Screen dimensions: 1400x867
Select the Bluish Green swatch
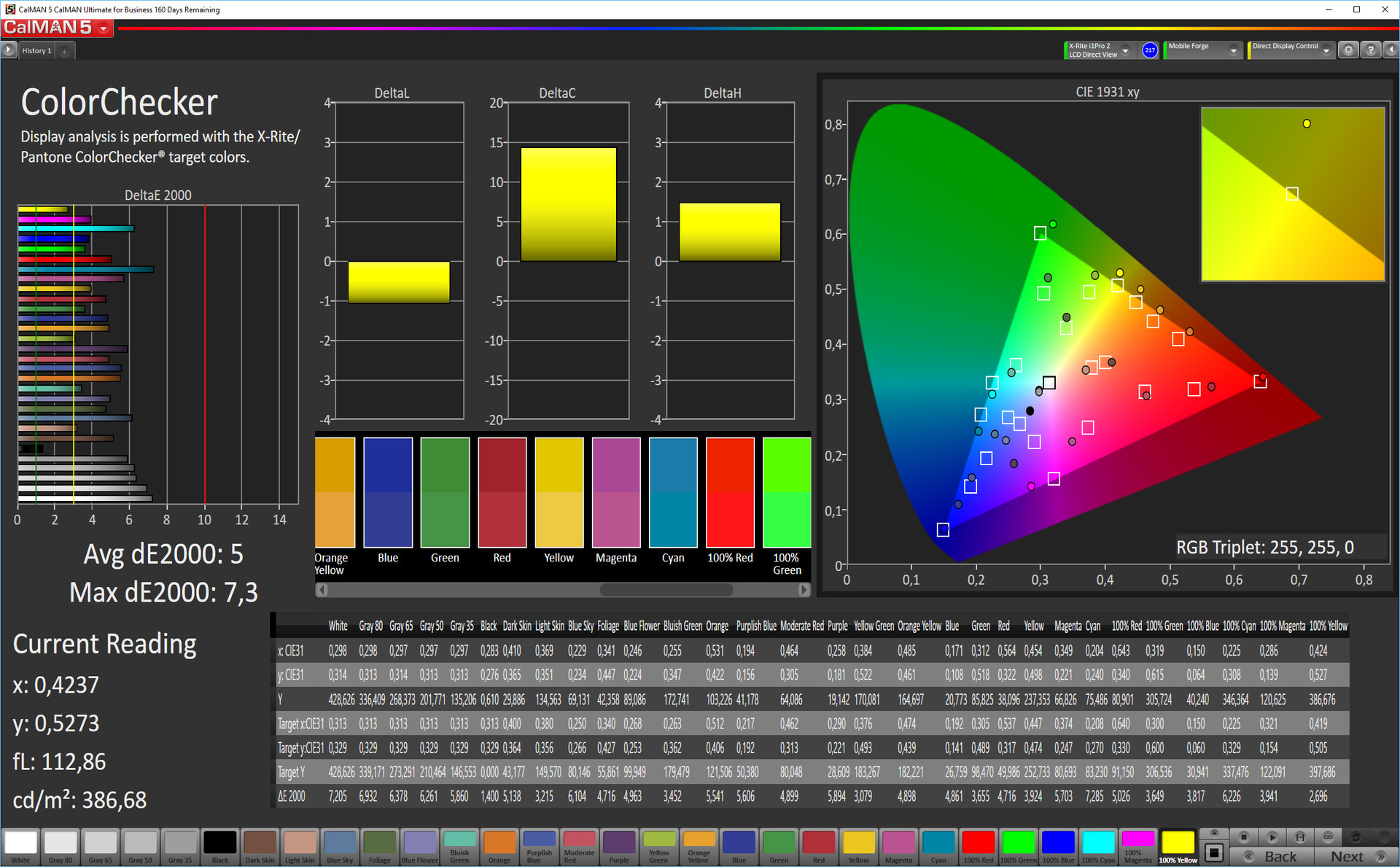coord(459,847)
